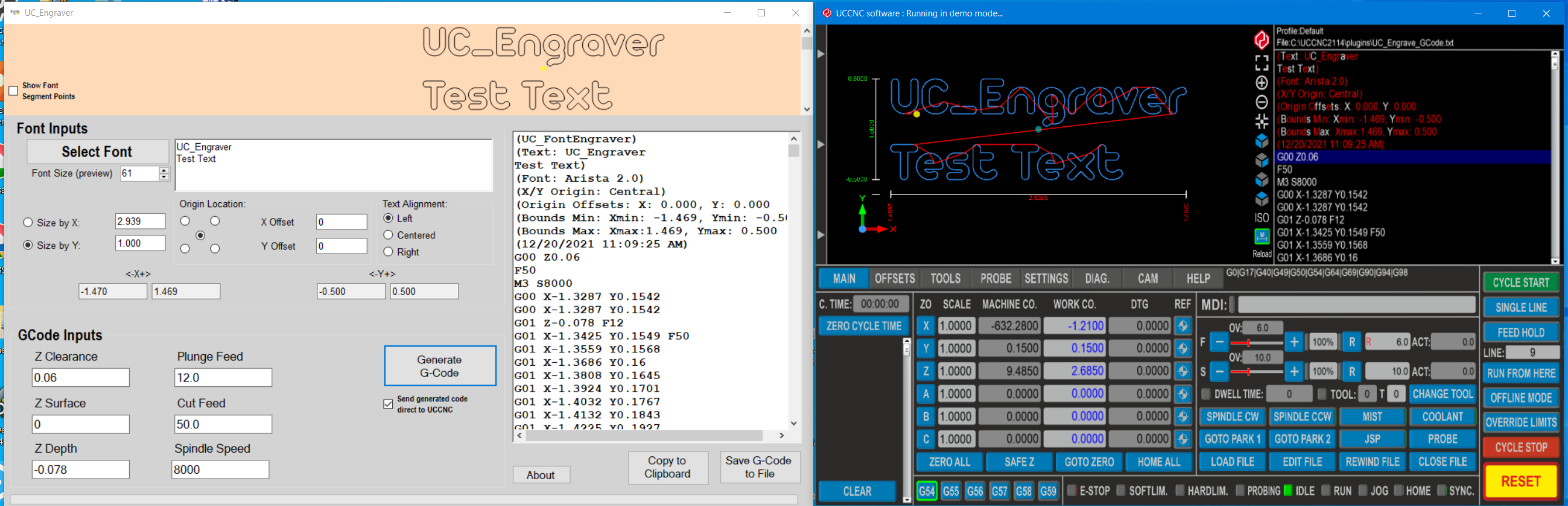Click the G-code text box right scroll arrow
This screenshot has height=506, width=1568.
[782, 435]
